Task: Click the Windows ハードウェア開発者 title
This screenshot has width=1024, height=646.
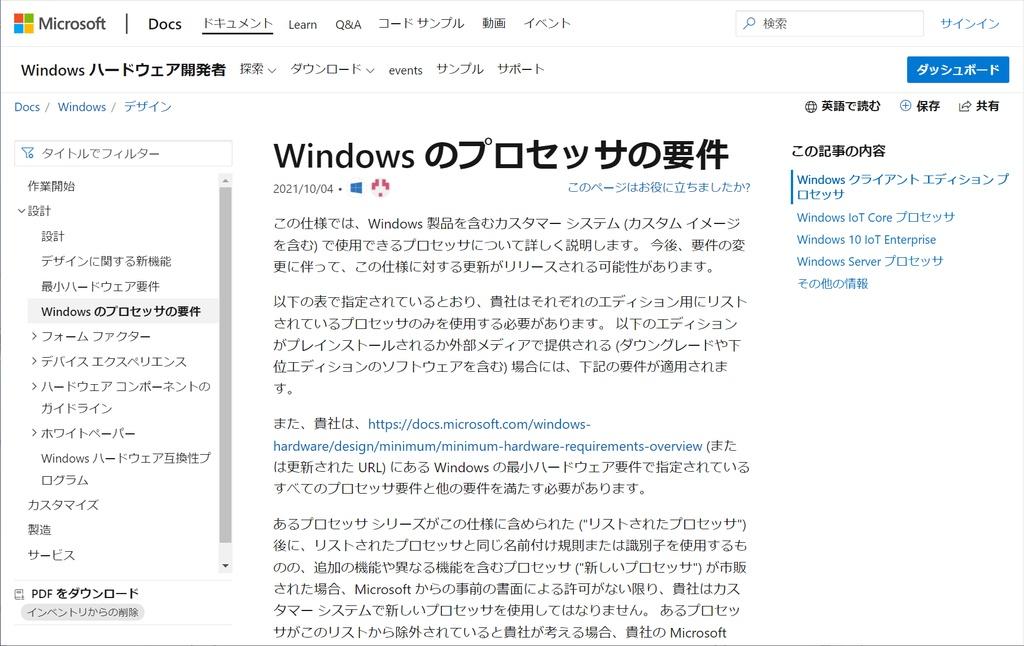Action: click(x=123, y=70)
